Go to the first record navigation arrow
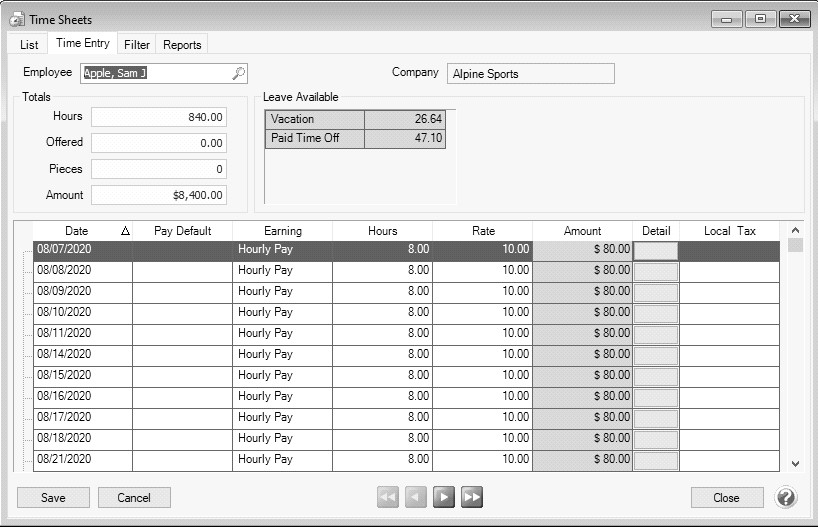This screenshot has height=527, width=818. tap(388, 497)
